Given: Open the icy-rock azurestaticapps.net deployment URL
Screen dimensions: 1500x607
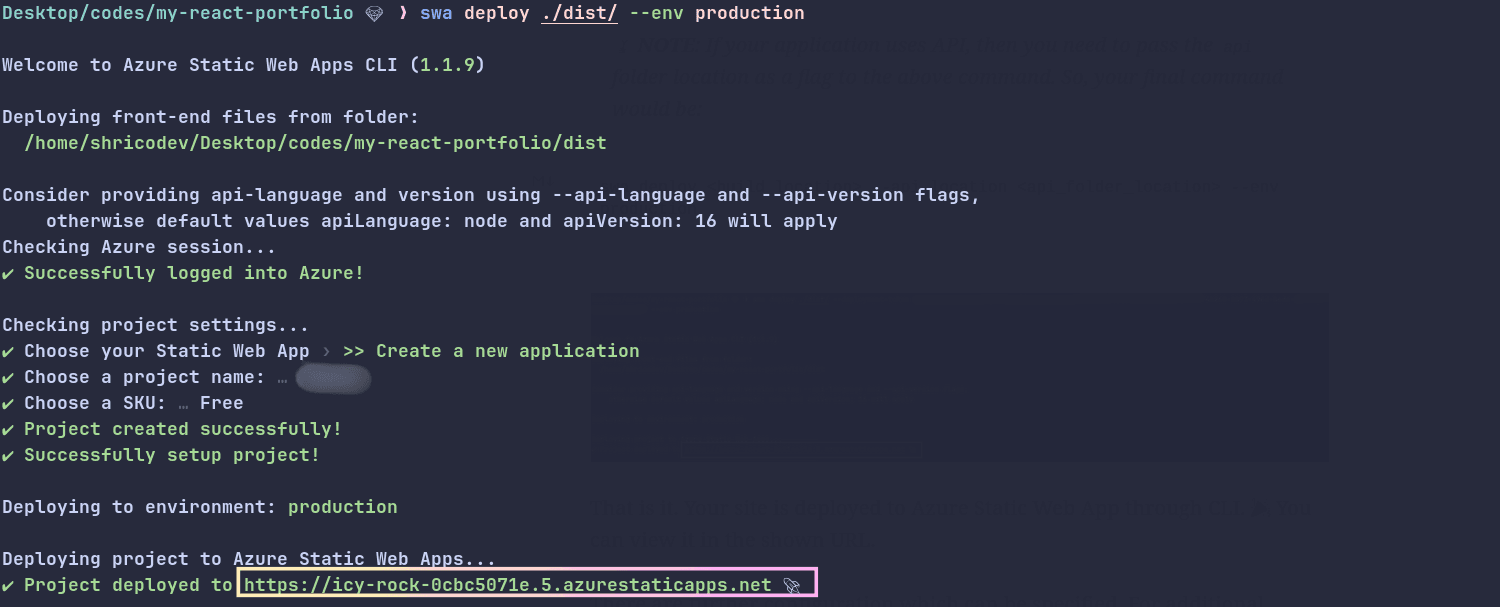Looking at the screenshot, I should click(x=508, y=585).
